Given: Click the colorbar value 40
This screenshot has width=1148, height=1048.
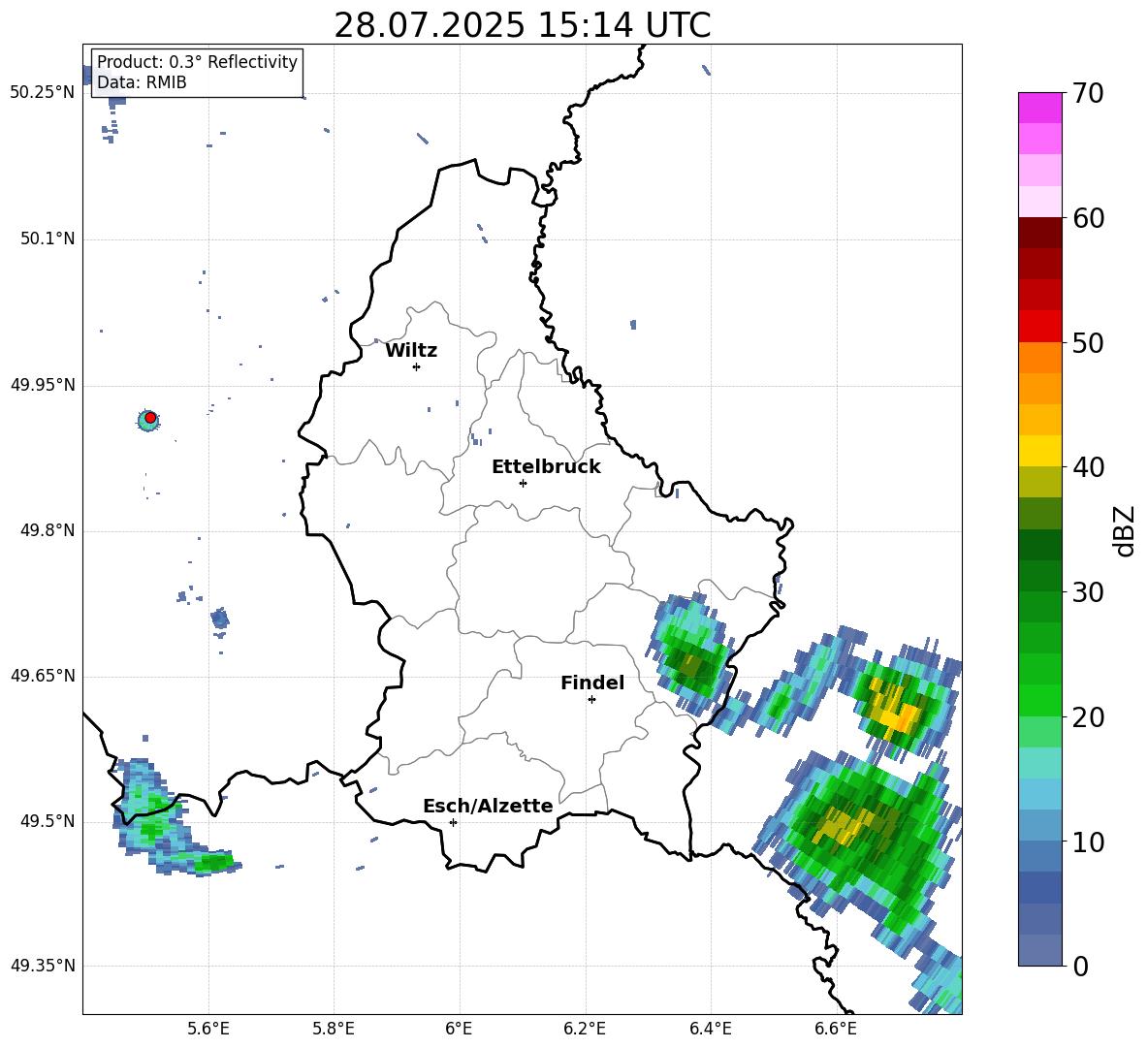Looking at the screenshot, I should pyautogui.click(x=1088, y=467).
